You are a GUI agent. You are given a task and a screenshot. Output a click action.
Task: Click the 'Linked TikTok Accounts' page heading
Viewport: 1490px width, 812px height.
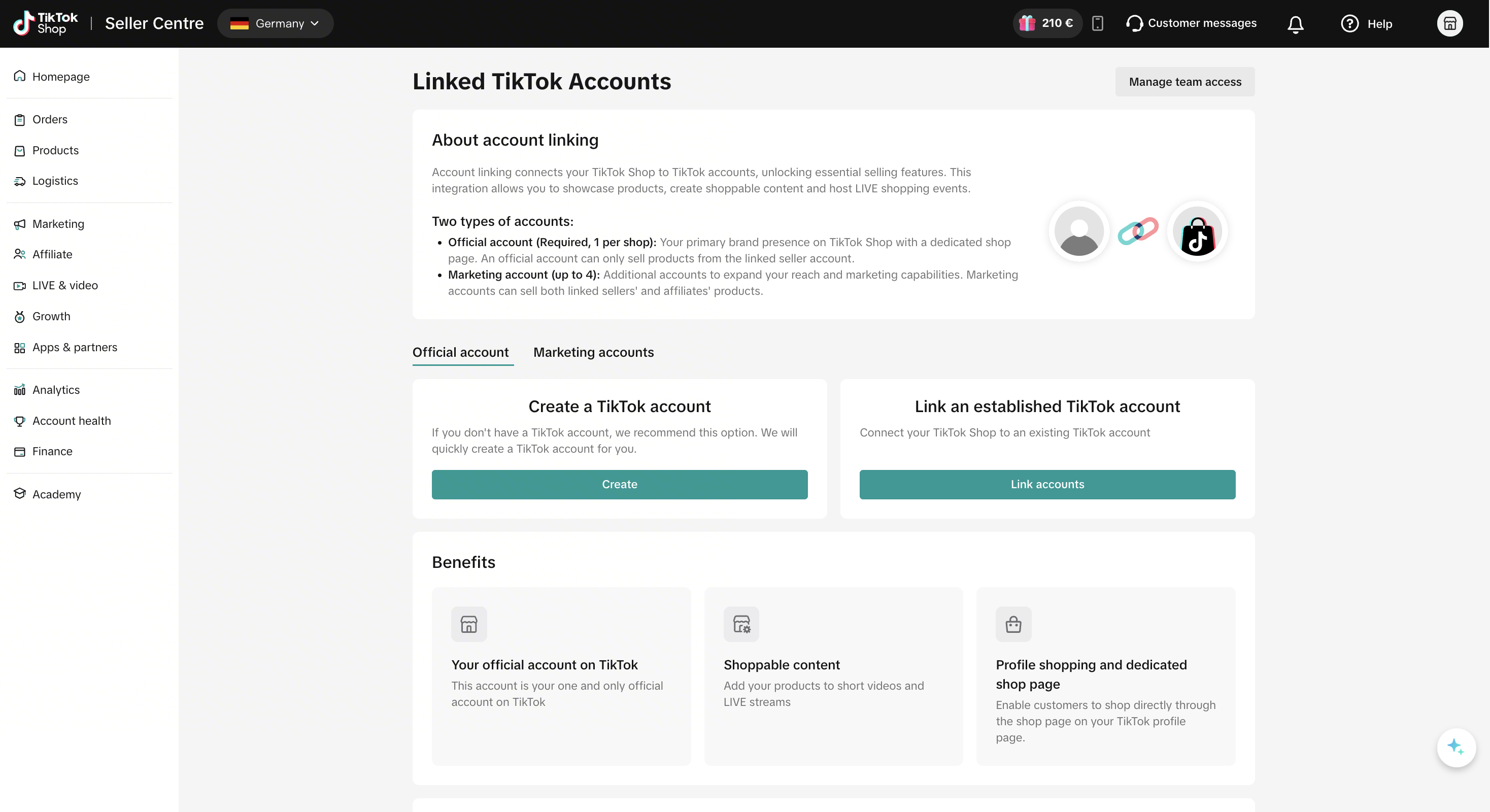point(541,82)
